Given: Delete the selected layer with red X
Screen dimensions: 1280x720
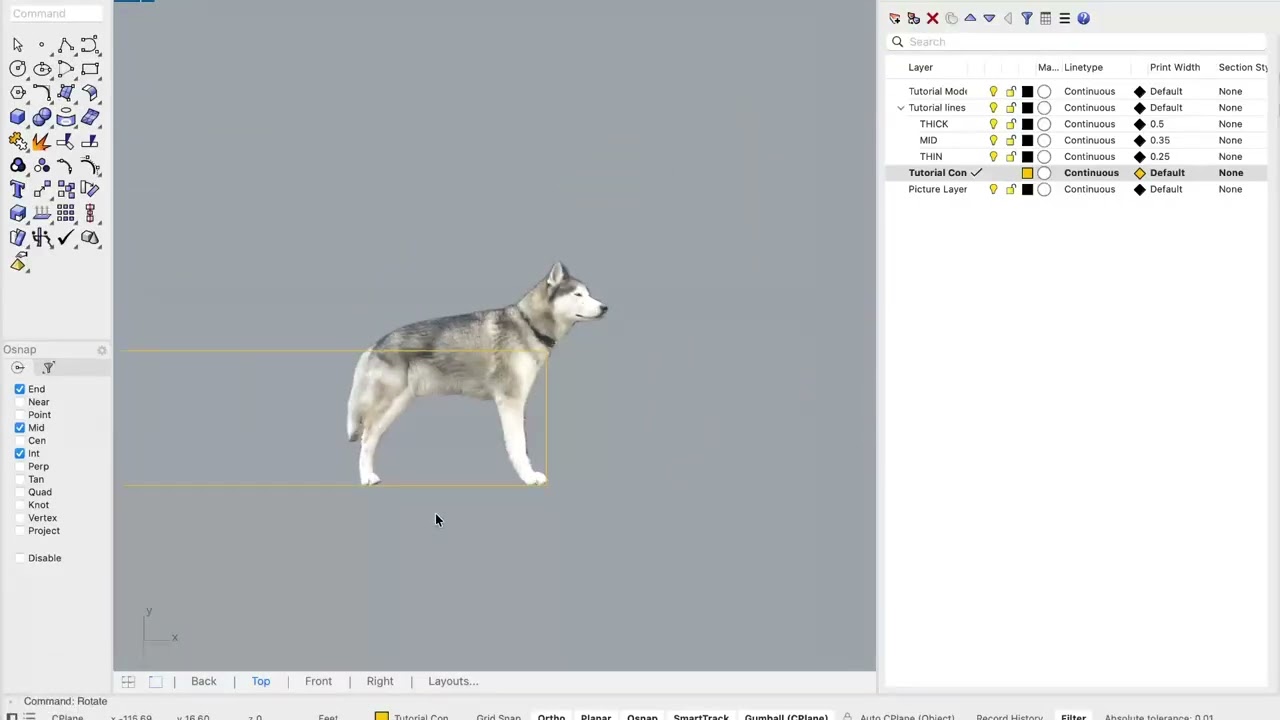Looking at the screenshot, I should [932, 18].
